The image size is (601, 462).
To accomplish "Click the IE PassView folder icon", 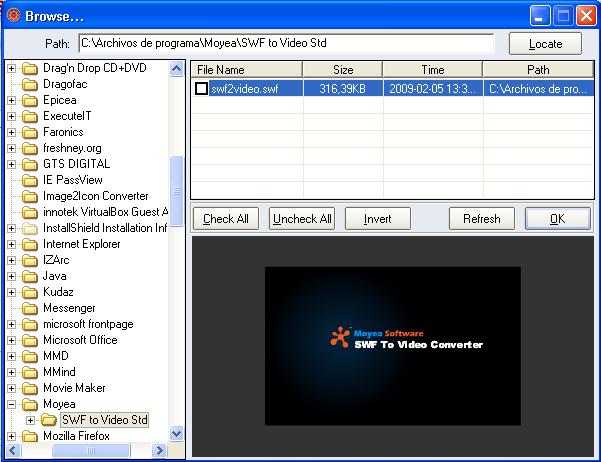I will pos(30,180).
